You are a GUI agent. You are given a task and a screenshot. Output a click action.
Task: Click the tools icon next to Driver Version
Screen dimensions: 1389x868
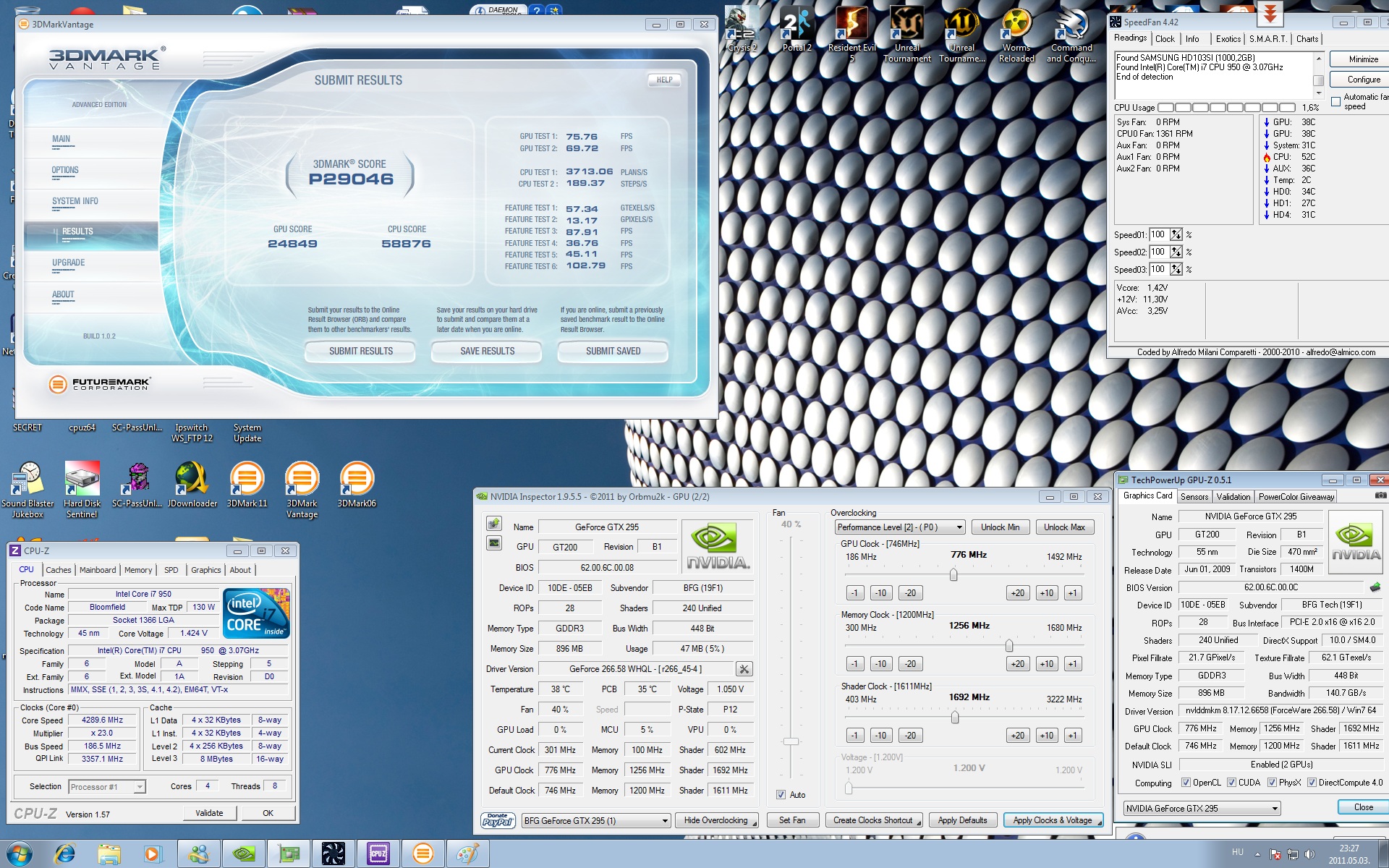click(x=744, y=669)
